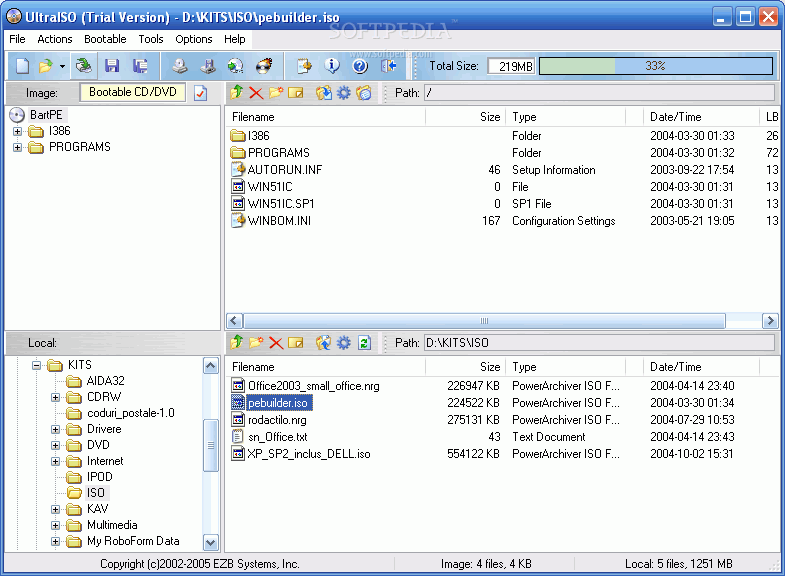The image size is (785, 576).
Task: Click the Convert disc image icon
Action: pyautogui.click(x=235, y=66)
